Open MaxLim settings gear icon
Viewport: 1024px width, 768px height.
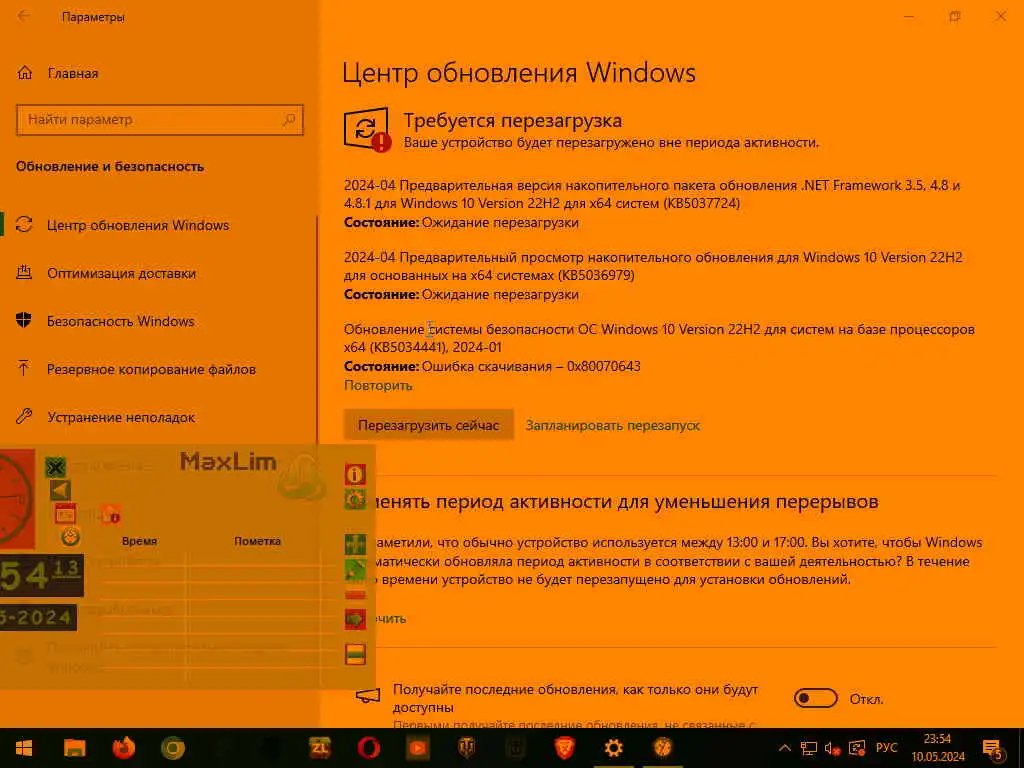(355, 500)
